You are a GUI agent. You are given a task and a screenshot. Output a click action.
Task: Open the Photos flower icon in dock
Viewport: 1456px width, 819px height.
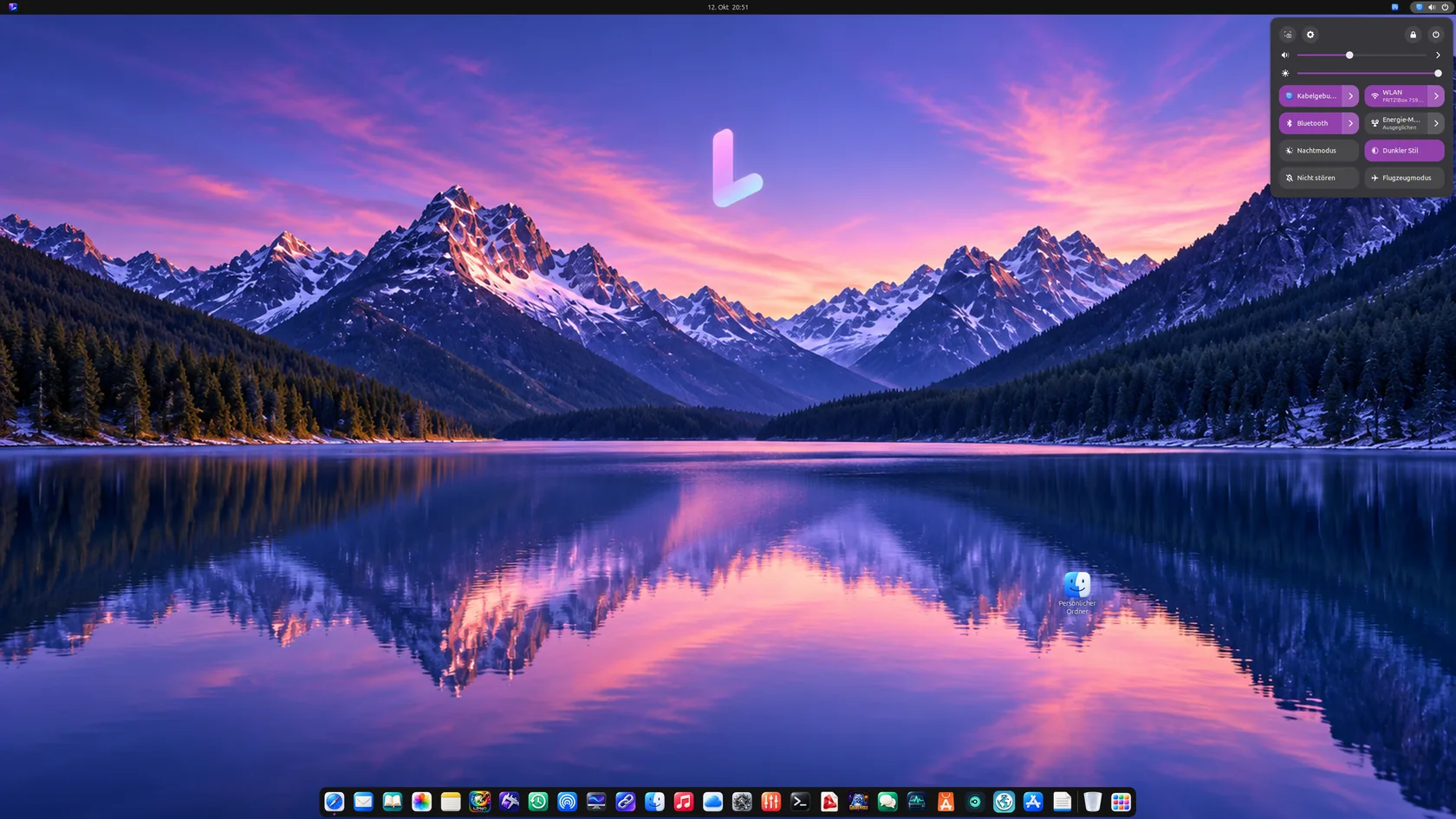422,802
